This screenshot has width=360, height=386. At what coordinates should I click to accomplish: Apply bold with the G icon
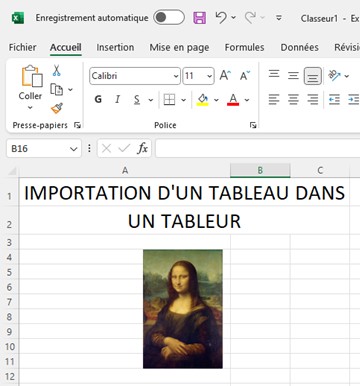point(98,99)
